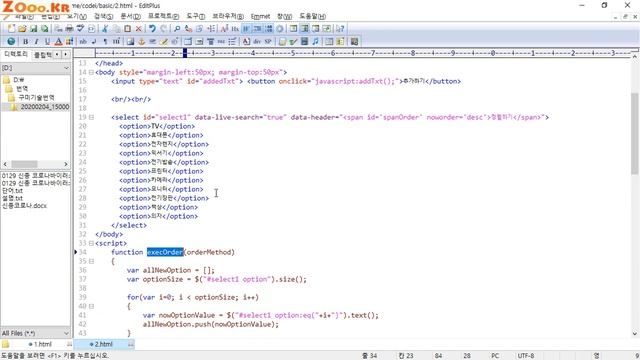Click the Underline U tag icon
The width and height of the screenshot is (640, 360).
coord(47,41)
